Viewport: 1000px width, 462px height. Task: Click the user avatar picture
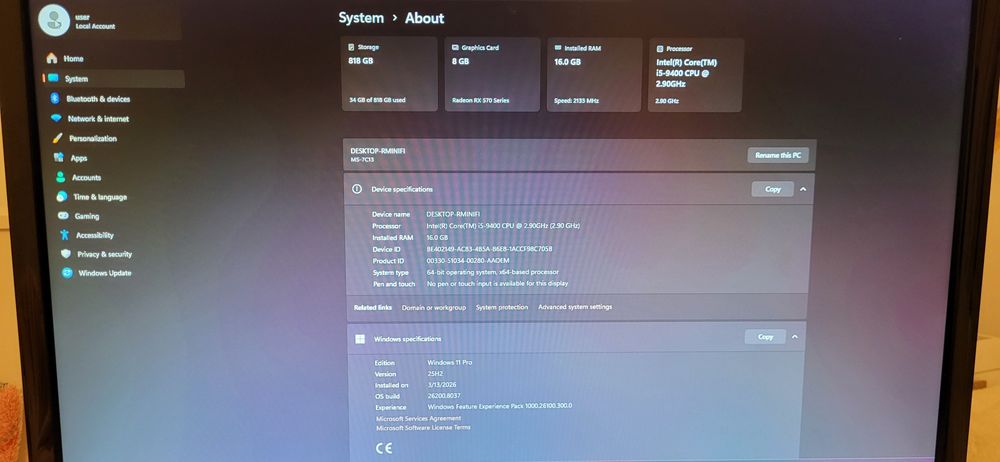54,20
